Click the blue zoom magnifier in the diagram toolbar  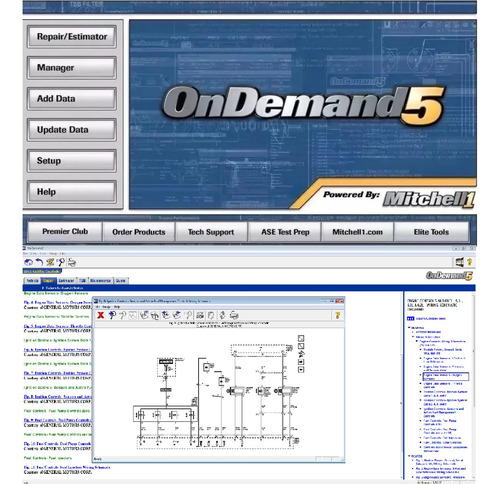point(112,315)
